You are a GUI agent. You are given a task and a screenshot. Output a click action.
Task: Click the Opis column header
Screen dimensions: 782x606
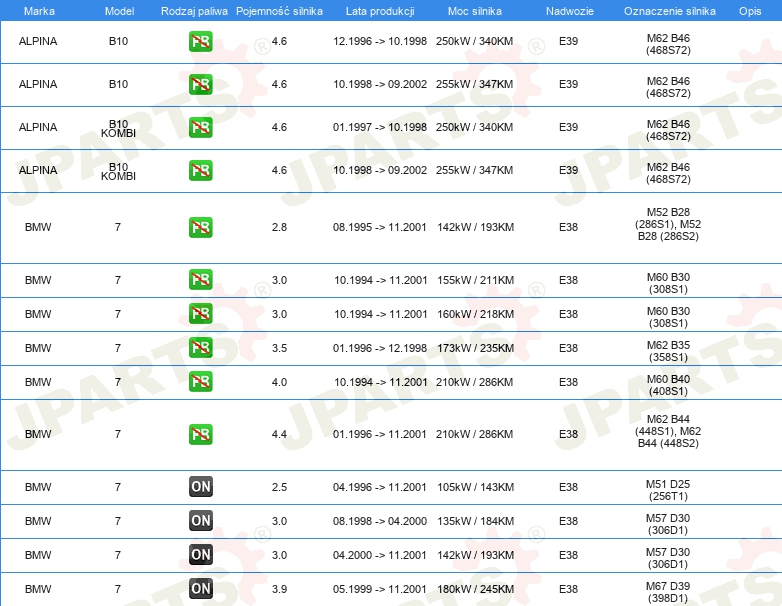click(x=750, y=10)
